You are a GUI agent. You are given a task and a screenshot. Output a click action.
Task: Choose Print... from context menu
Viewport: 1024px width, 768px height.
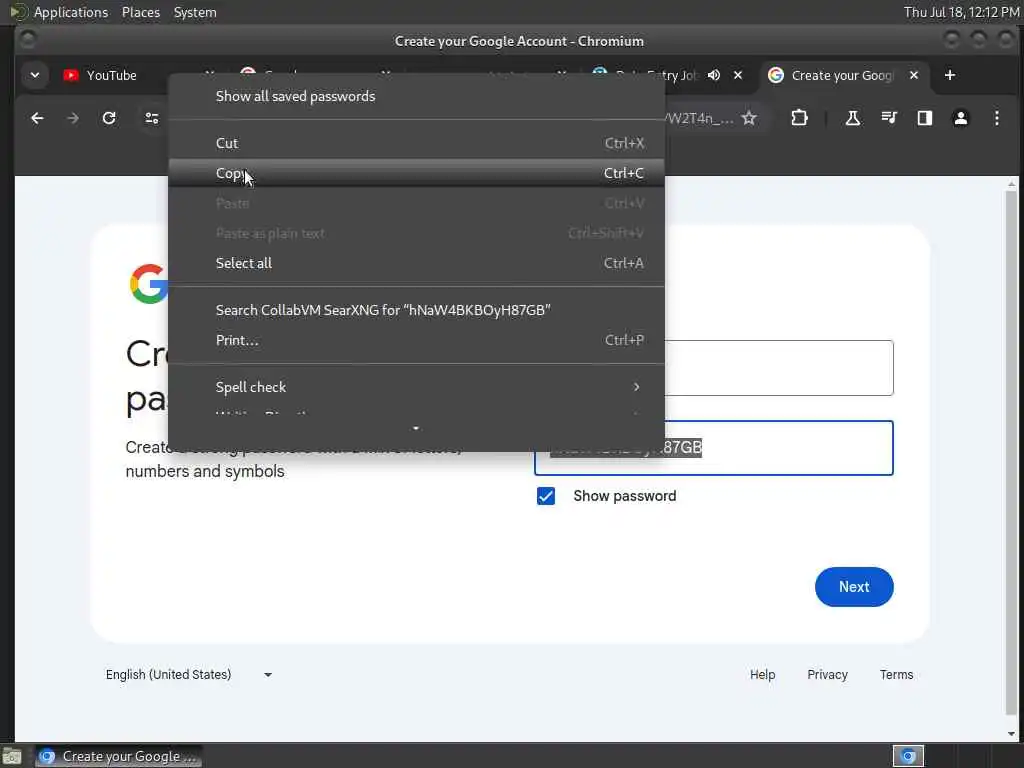(416, 340)
